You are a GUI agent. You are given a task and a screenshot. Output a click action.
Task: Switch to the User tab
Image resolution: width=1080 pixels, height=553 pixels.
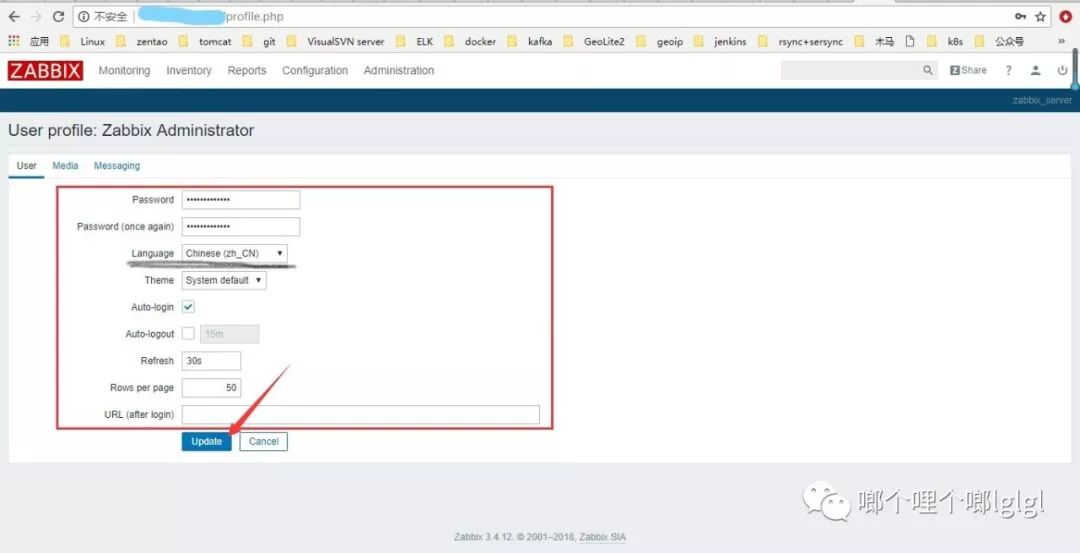tap(26, 166)
